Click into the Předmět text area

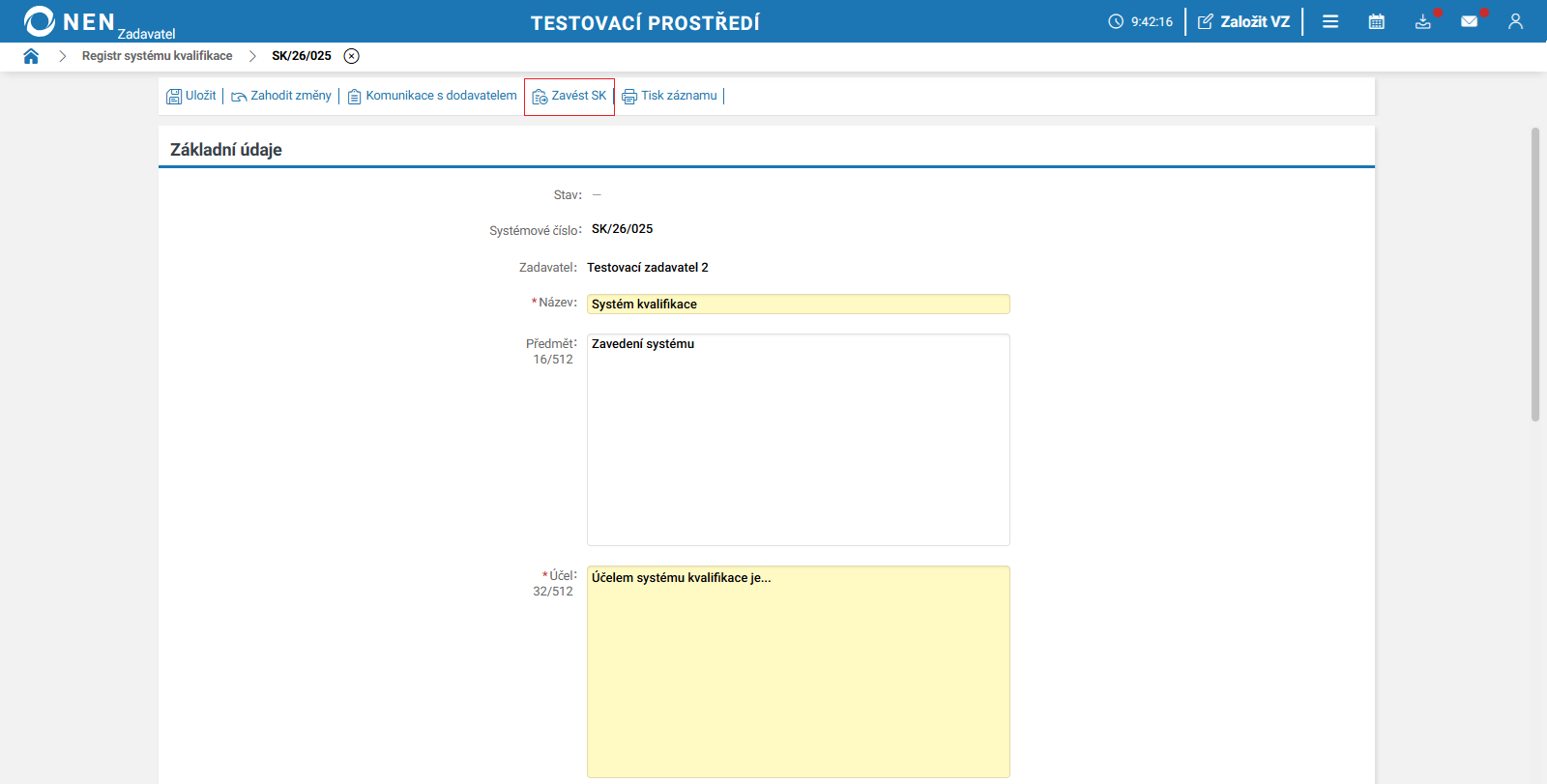coord(799,440)
